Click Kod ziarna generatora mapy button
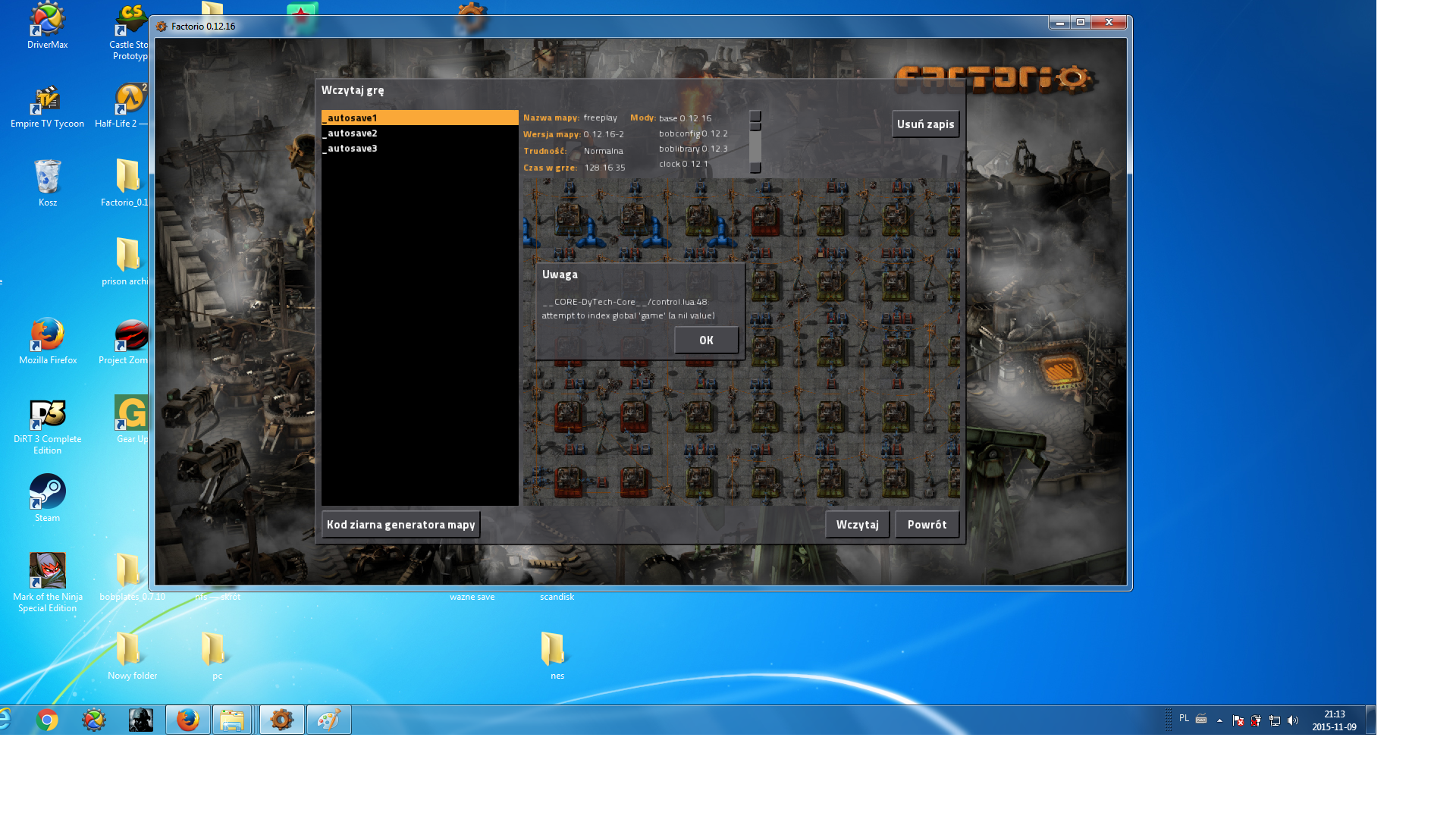This screenshot has height=819, width=1456. coord(400,525)
